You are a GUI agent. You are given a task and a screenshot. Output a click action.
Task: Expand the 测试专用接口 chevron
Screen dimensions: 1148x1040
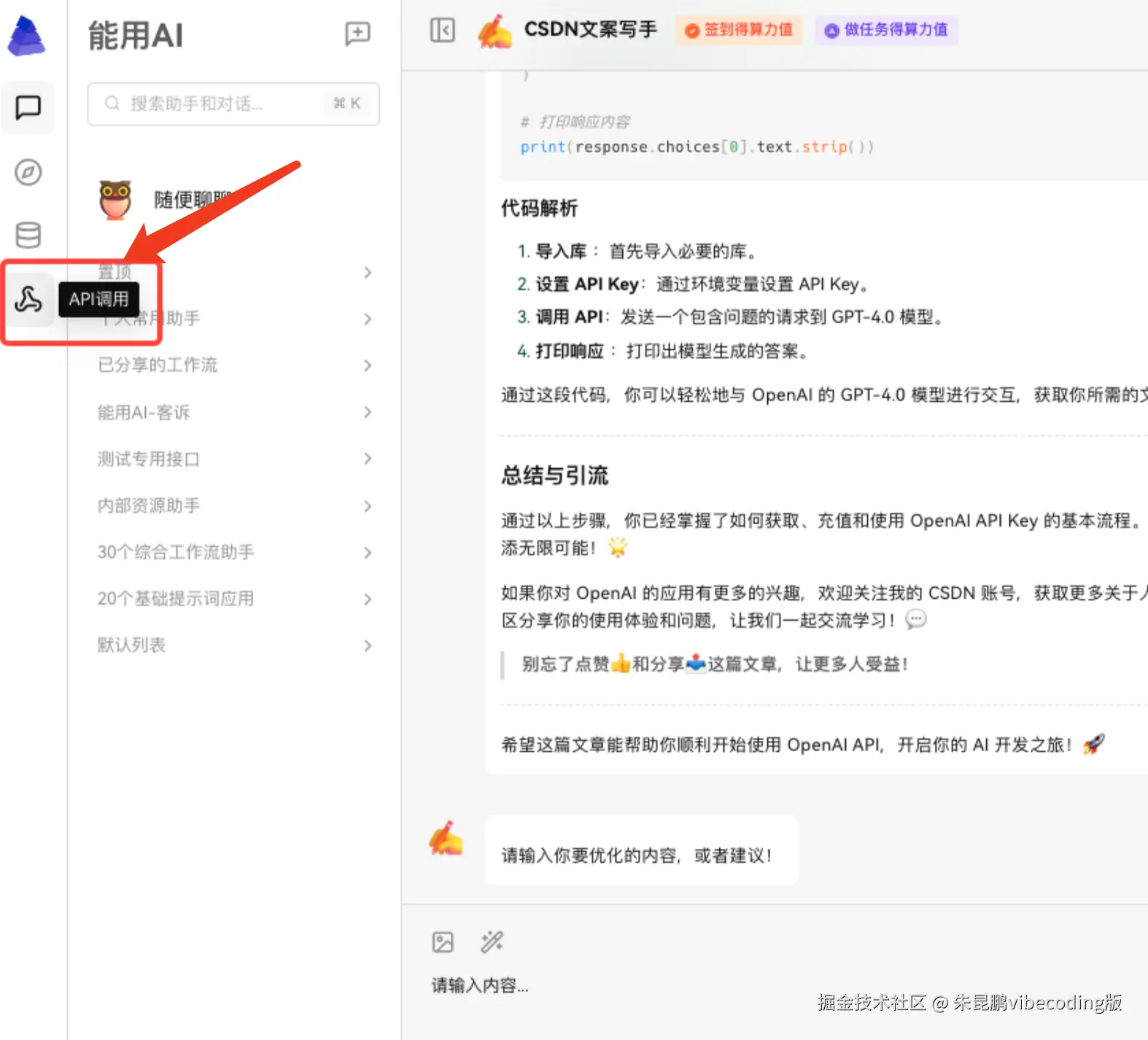click(x=368, y=459)
